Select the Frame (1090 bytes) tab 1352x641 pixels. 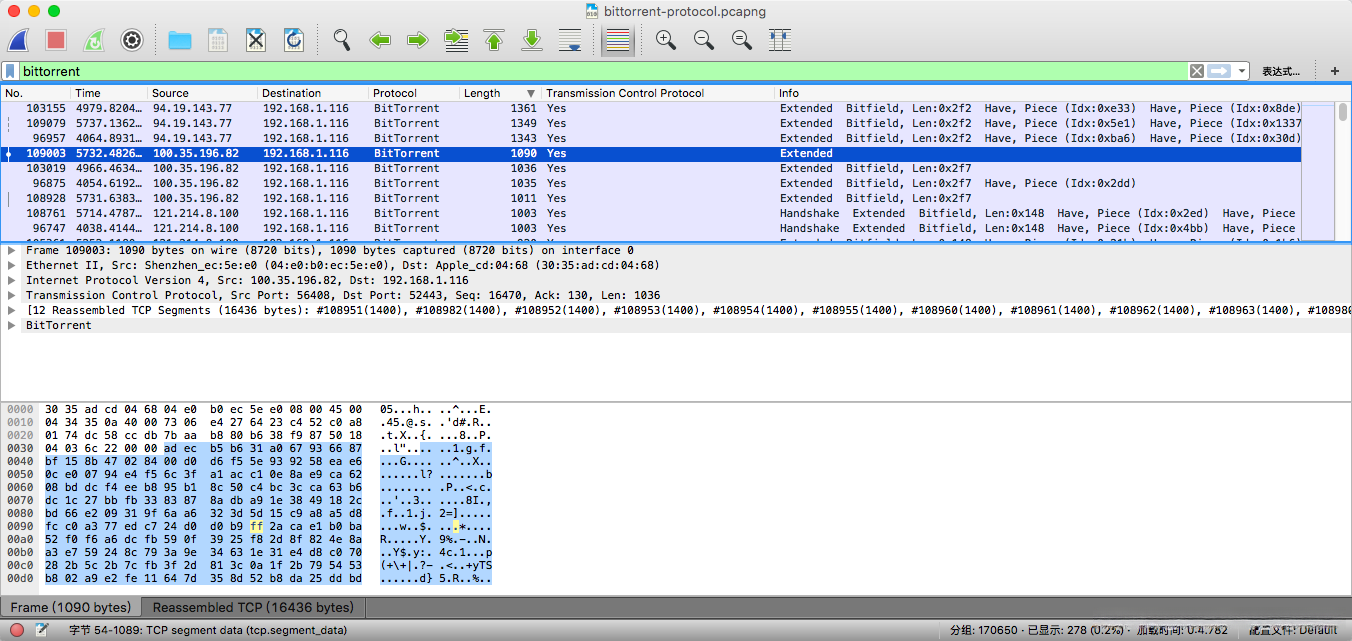pos(70,608)
